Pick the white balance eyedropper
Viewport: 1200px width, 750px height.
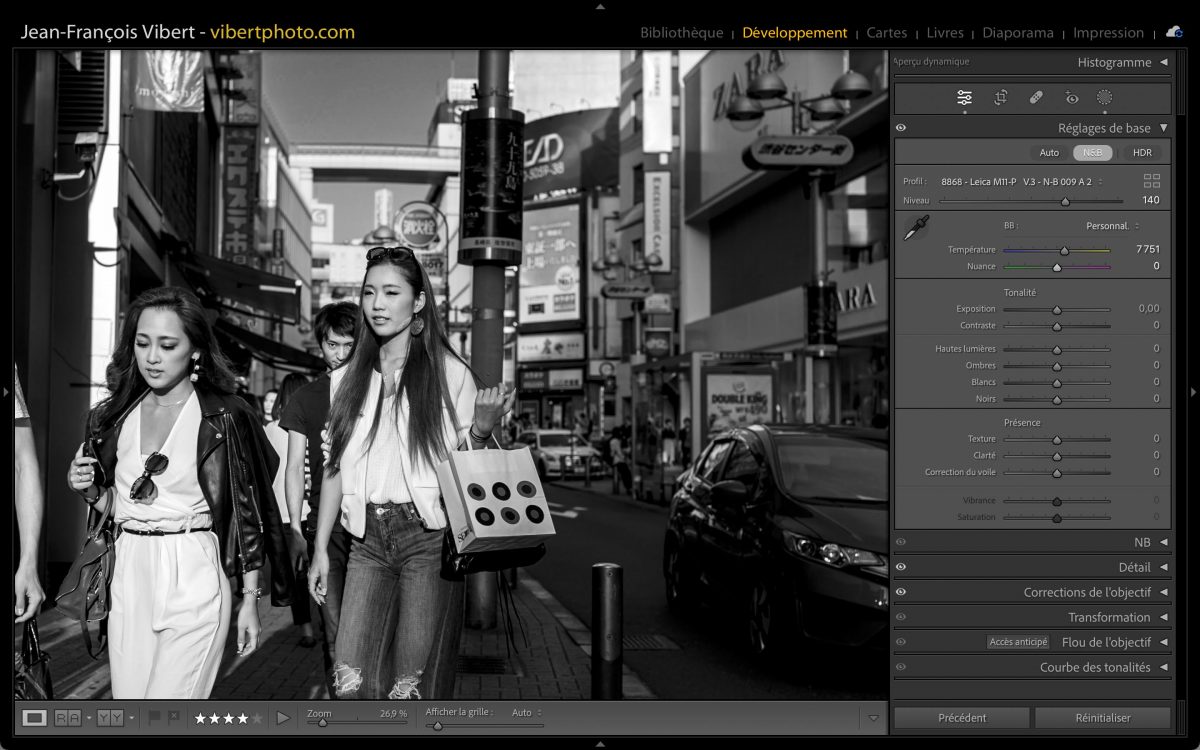915,228
